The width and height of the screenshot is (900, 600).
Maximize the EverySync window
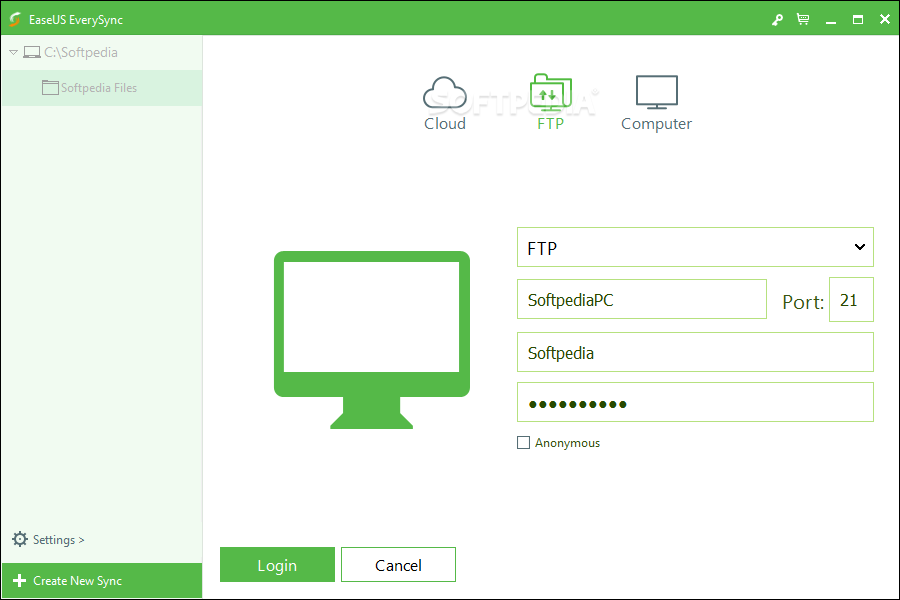[x=858, y=20]
